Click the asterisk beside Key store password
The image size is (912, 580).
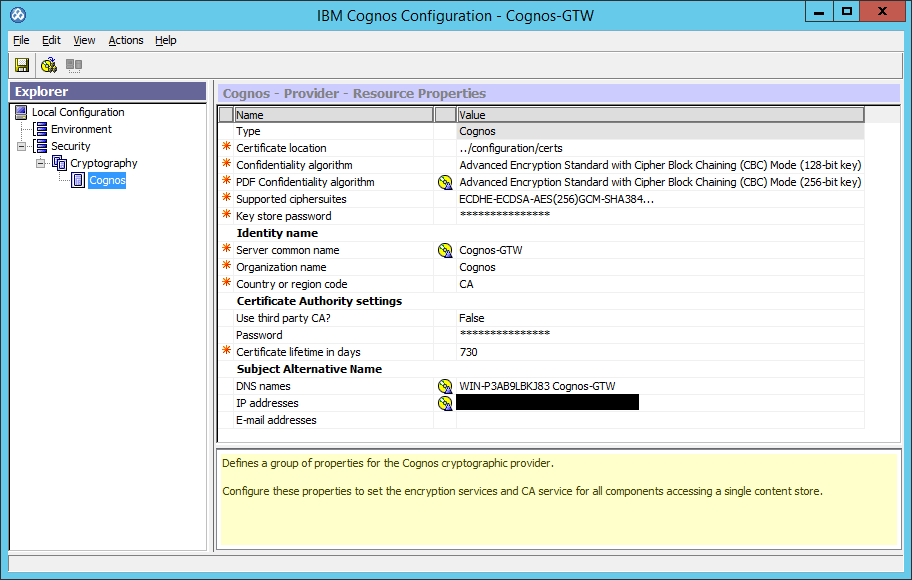(x=226, y=214)
